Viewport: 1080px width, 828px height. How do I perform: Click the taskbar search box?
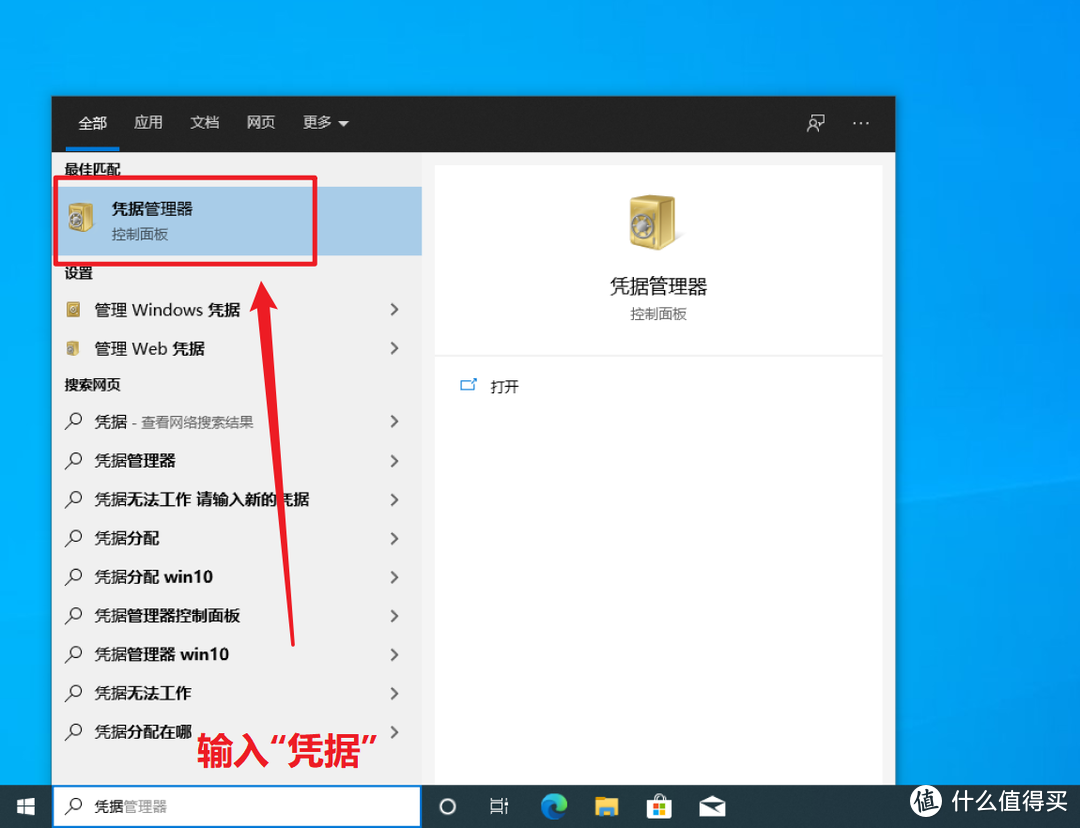(237, 806)
